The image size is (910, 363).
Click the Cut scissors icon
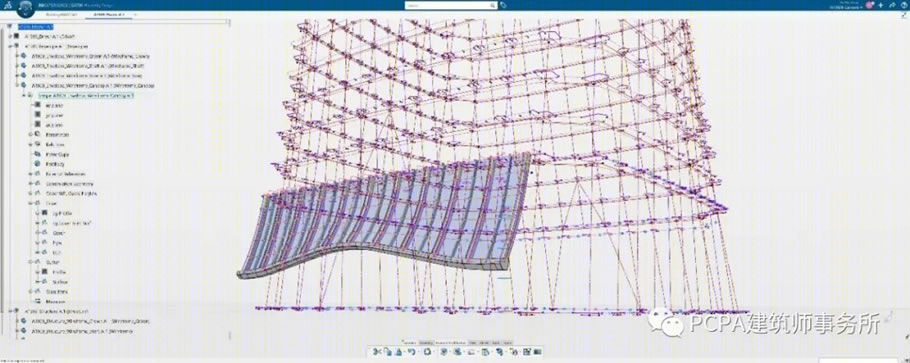click(x=377, y=351)
